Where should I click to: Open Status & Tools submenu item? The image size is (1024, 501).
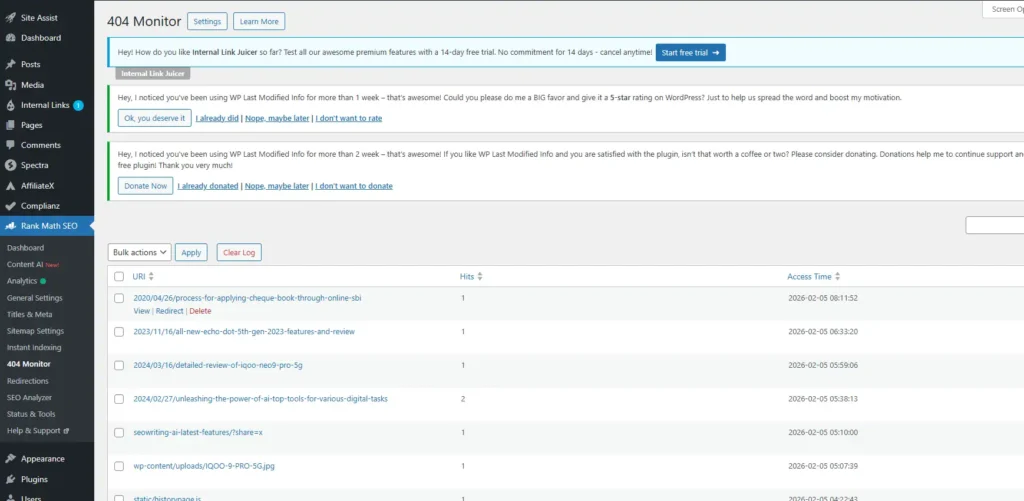31,414
